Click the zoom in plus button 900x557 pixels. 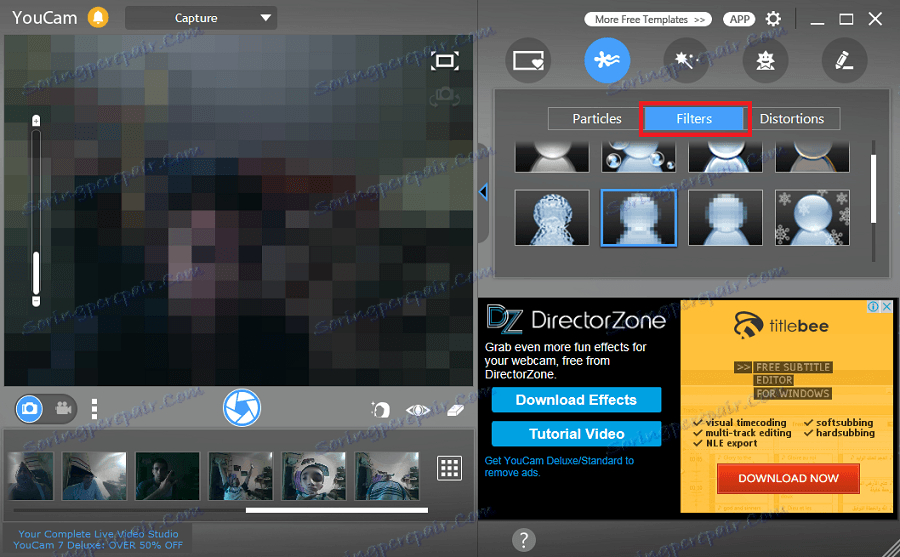point(36,121)
